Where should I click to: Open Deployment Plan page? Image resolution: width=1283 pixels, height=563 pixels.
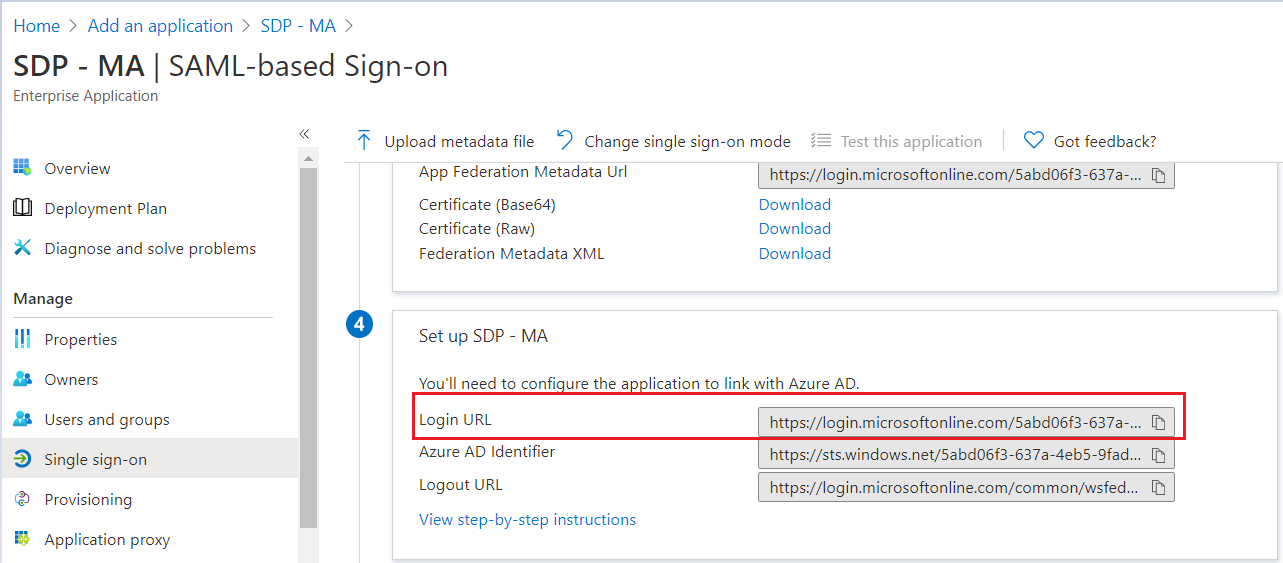pos(105,208)
